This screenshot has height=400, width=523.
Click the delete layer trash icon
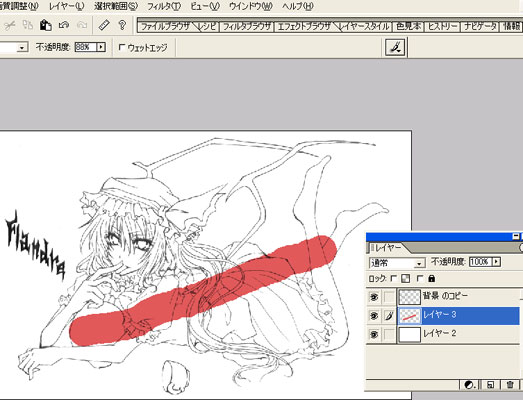[x=510, y=385]
